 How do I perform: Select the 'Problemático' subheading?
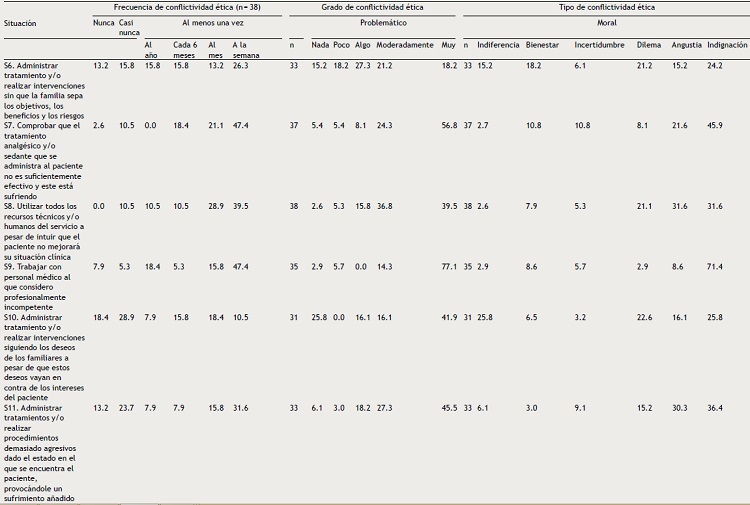384,22
